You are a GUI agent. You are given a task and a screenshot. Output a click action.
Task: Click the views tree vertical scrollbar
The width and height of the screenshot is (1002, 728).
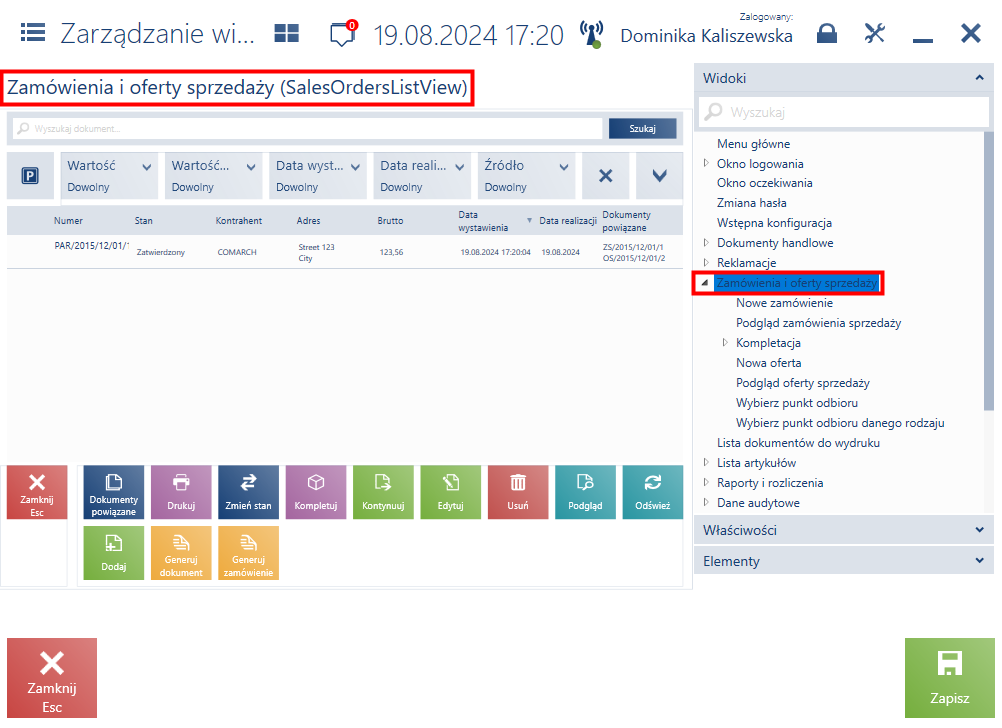point(989,272)
